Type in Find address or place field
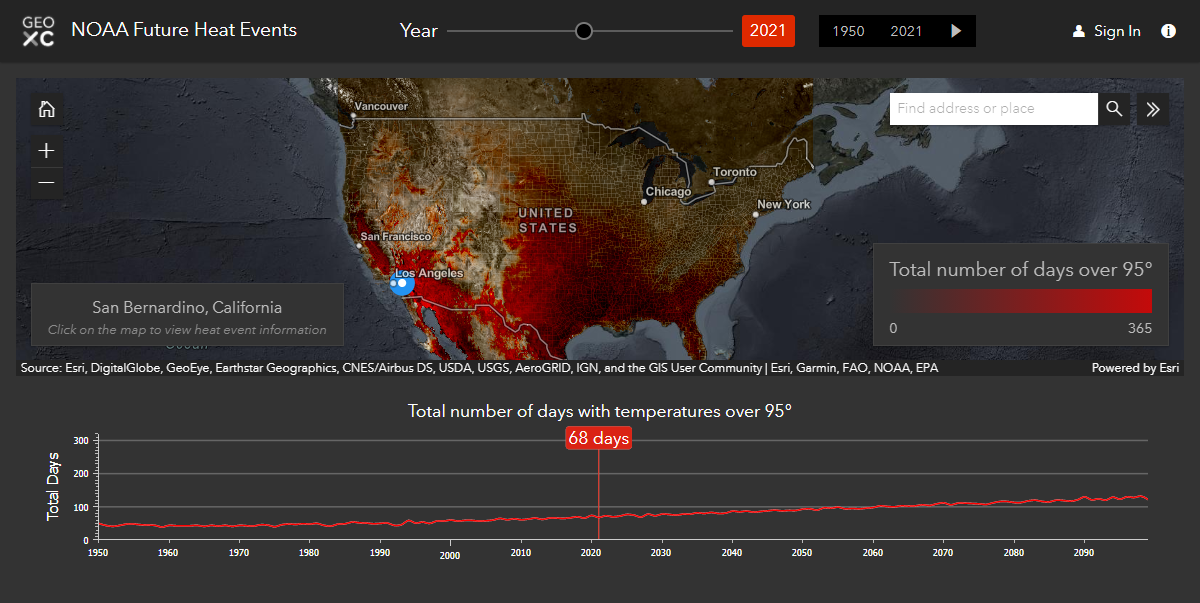The image size is (1200, 603). (x=993, y=109)
